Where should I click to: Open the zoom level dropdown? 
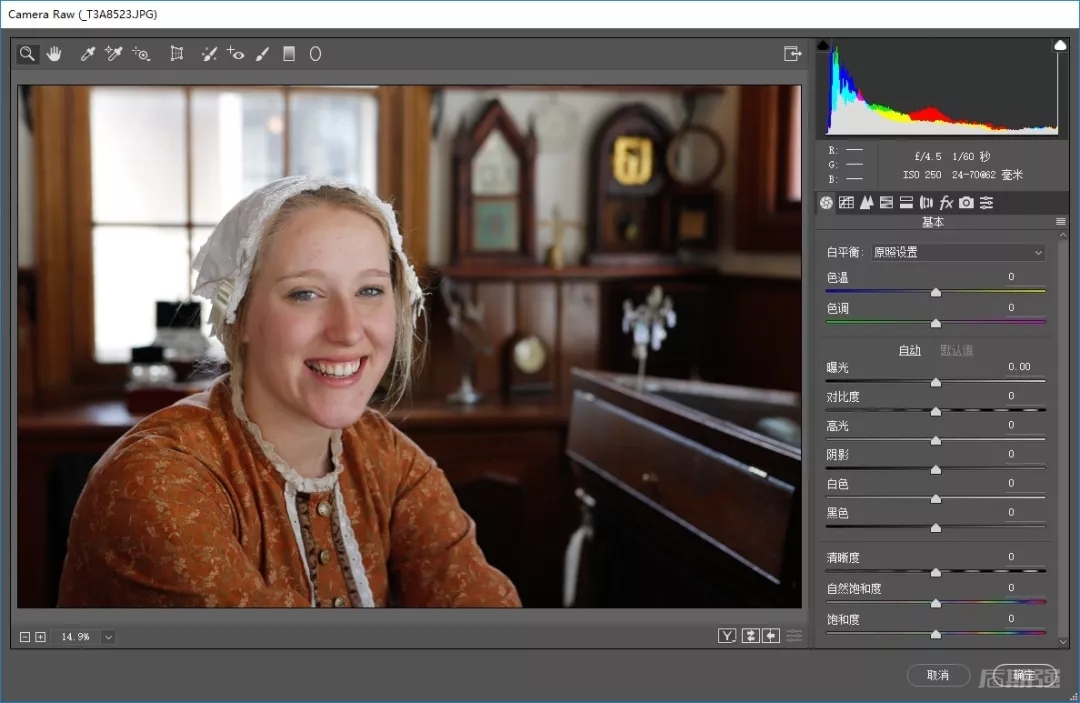[x=108, y=637]
